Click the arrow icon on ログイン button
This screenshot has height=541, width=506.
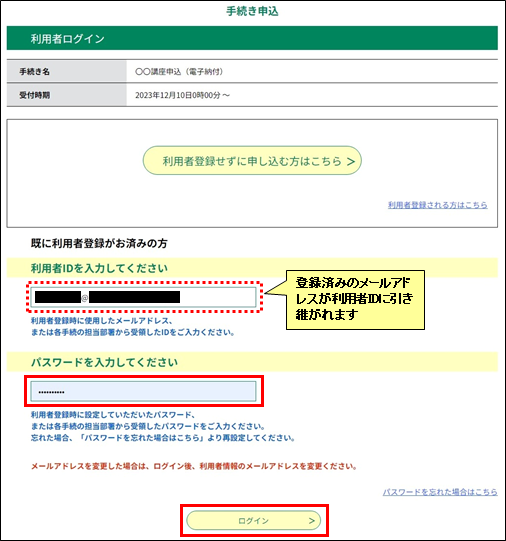[x=311, y=521]
